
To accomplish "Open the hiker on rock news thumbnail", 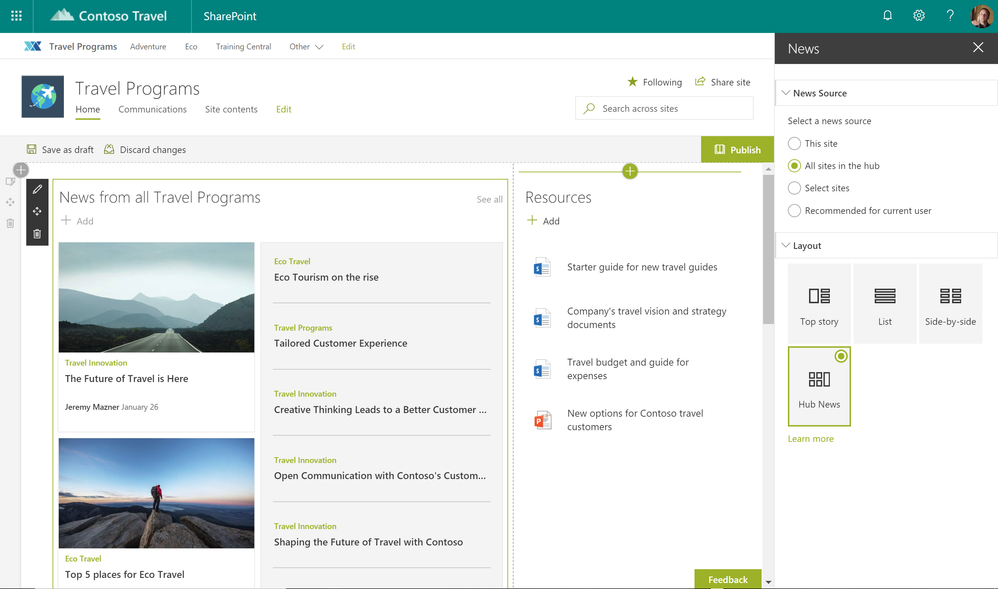I will coord(157,493).
